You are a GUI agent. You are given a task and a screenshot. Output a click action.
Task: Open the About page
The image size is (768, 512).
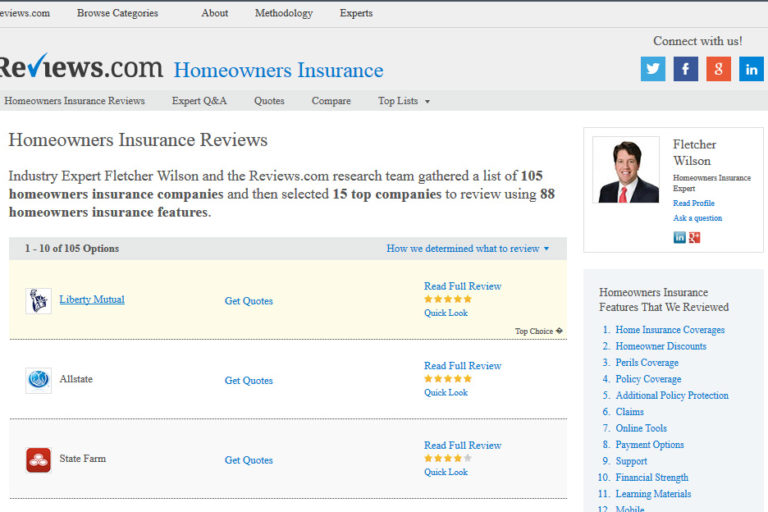[x=215, y=13]
